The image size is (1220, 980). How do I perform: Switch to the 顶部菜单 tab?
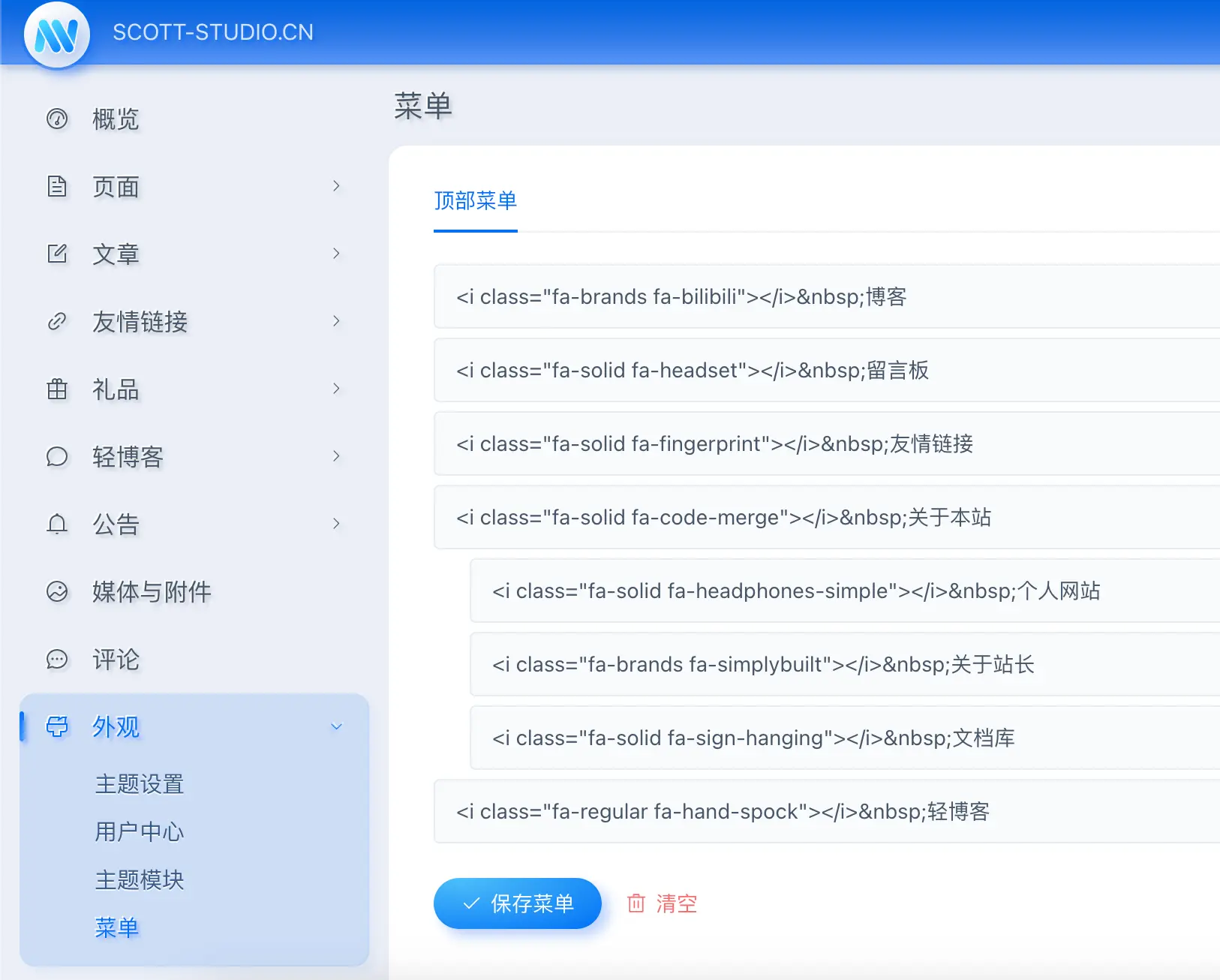(475, 201)
